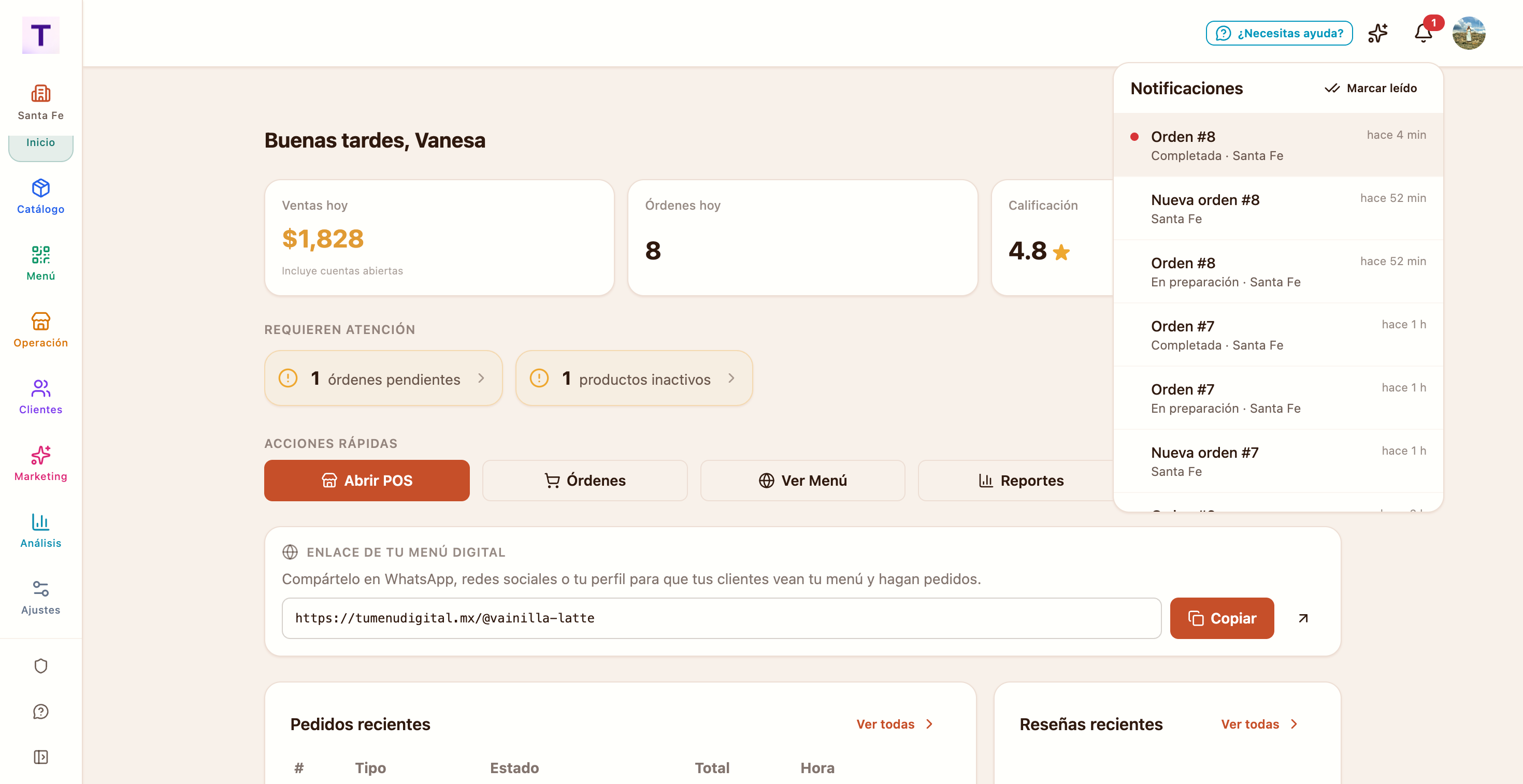Screen dimensions: 1523x784
Task: Collapse the sidebar panel icon
Action: [x=41, y=757]
